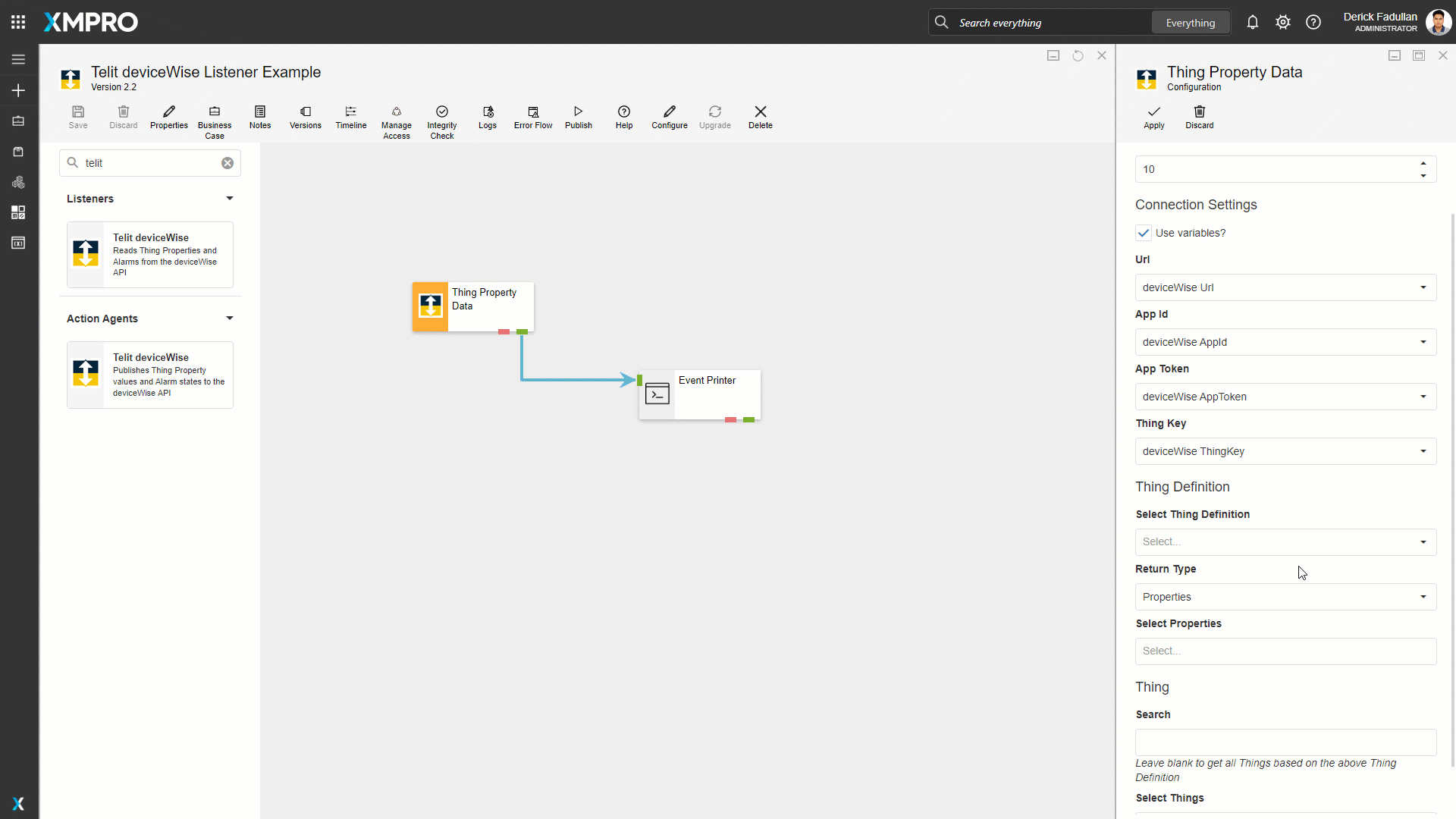
Task: Open the Thing Key dropdown
Action: [x=1285, y=451]
